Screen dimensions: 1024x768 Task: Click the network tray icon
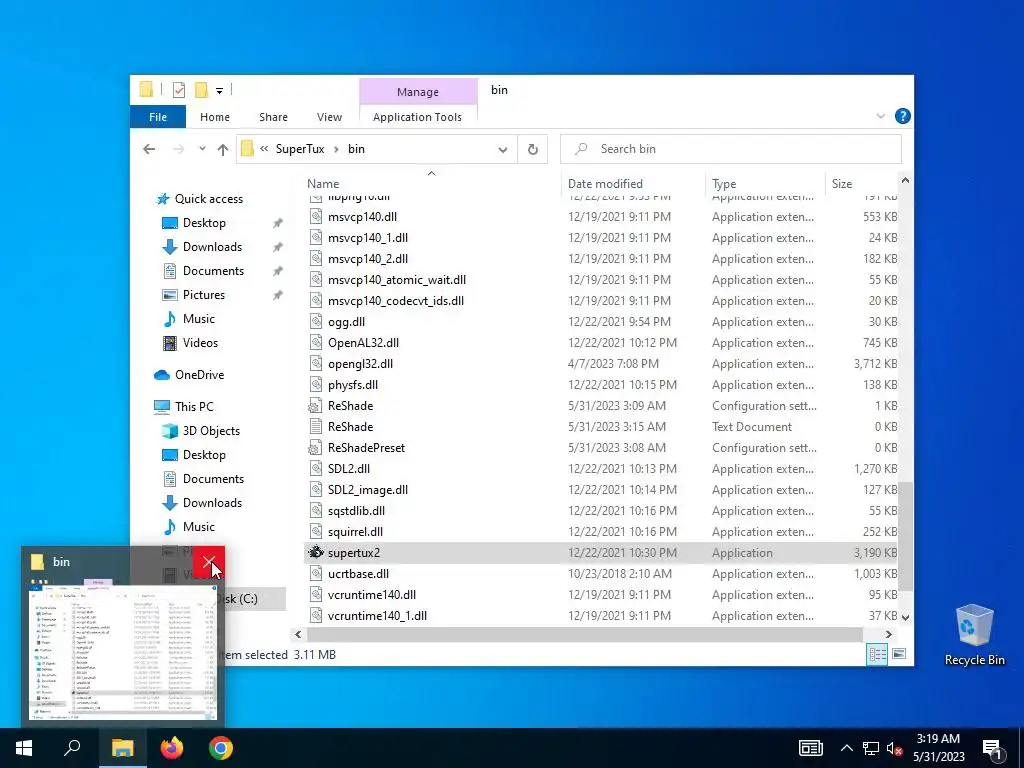[871, 748]
